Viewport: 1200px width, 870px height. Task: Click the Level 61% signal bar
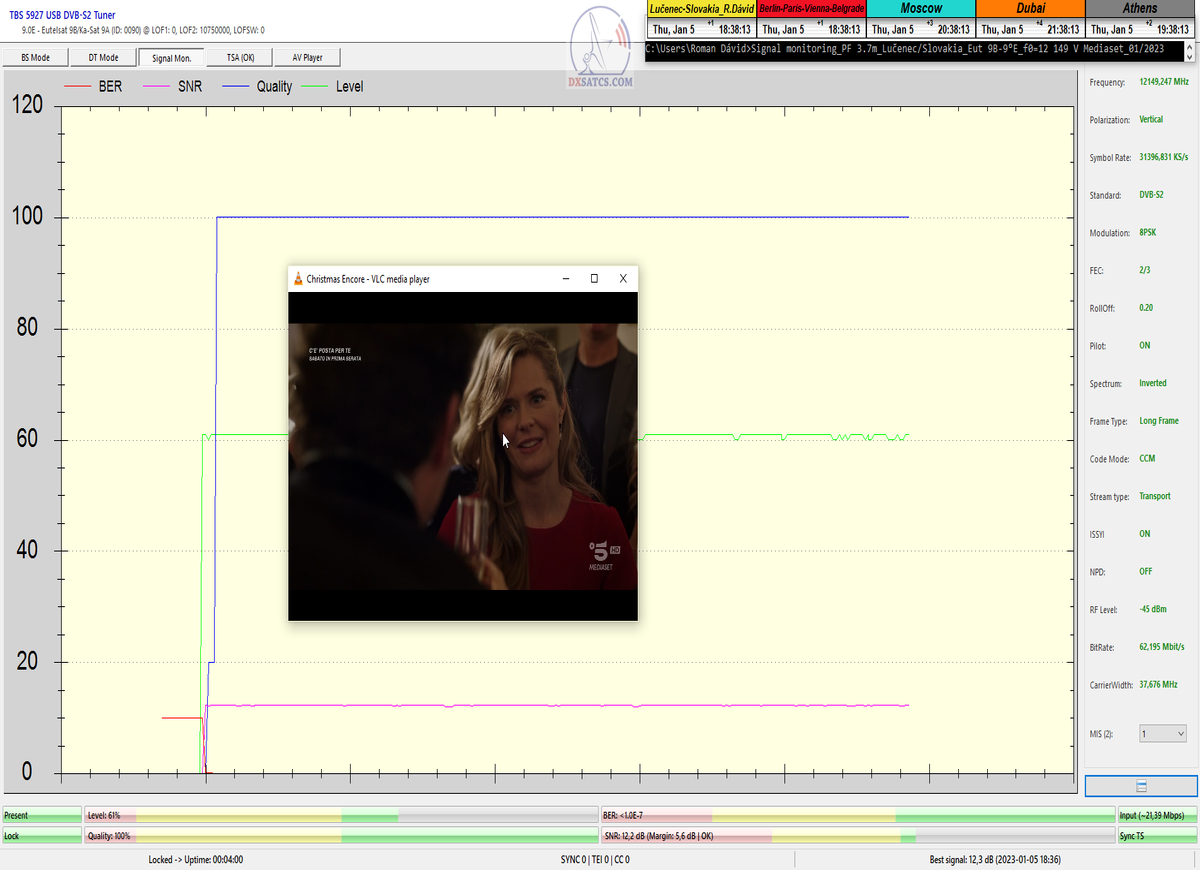point(340,816)
